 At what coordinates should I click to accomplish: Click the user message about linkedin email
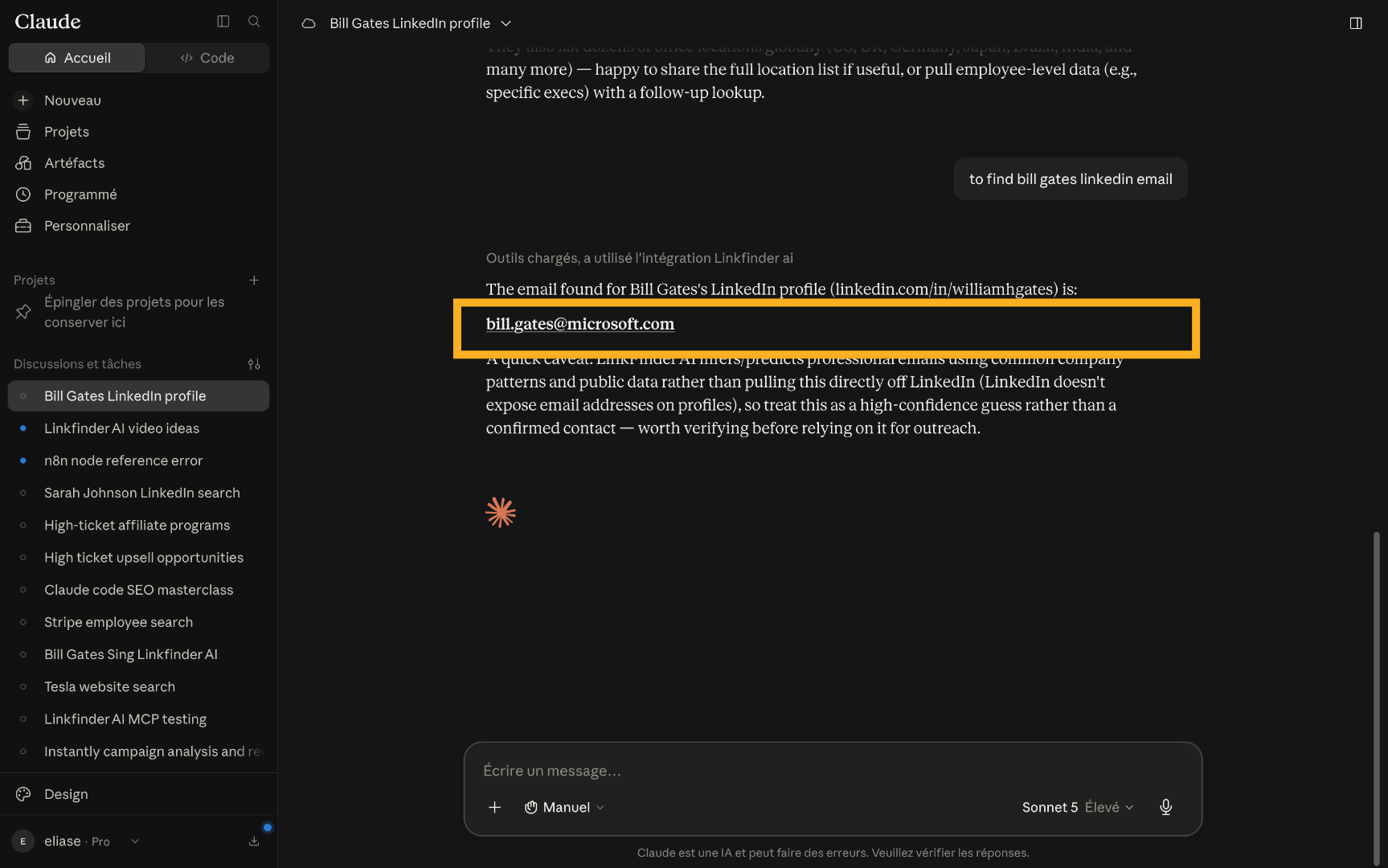tap(1071, 179)
